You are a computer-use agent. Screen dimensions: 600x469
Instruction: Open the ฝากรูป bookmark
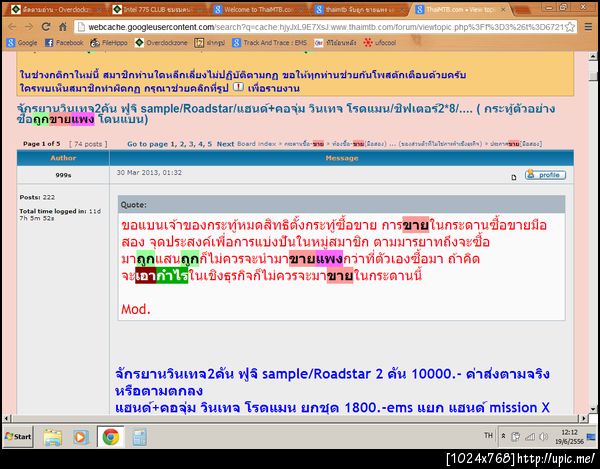[209, 43]
